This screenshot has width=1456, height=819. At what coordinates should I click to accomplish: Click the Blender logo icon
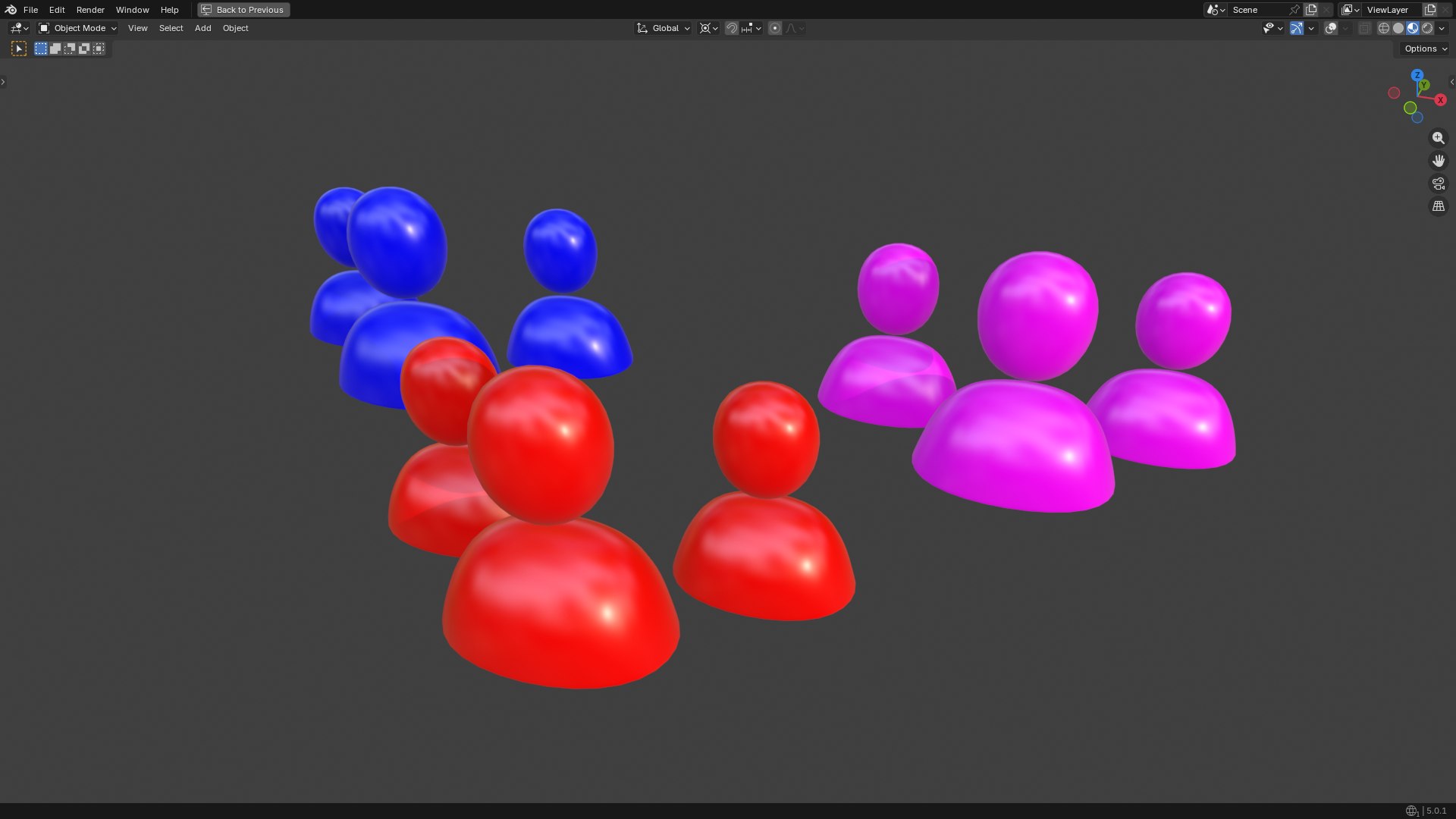coord(11,10)
